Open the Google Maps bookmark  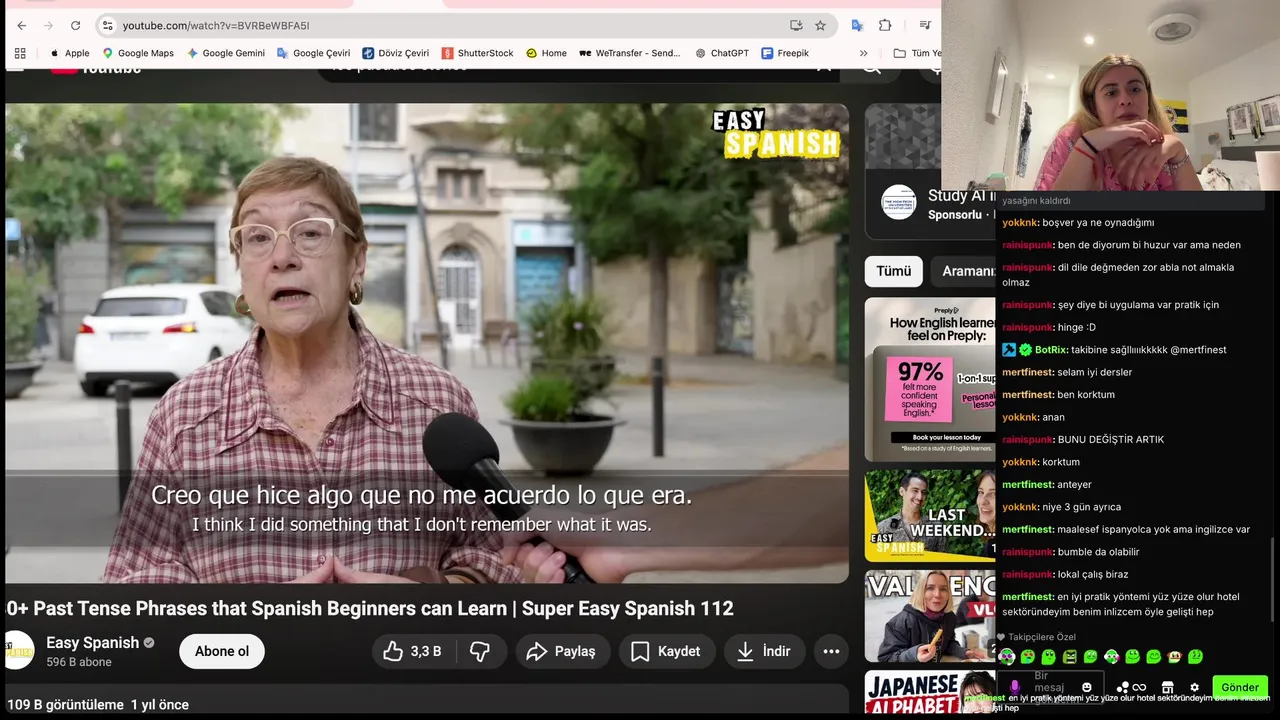[x=138, y=53]
